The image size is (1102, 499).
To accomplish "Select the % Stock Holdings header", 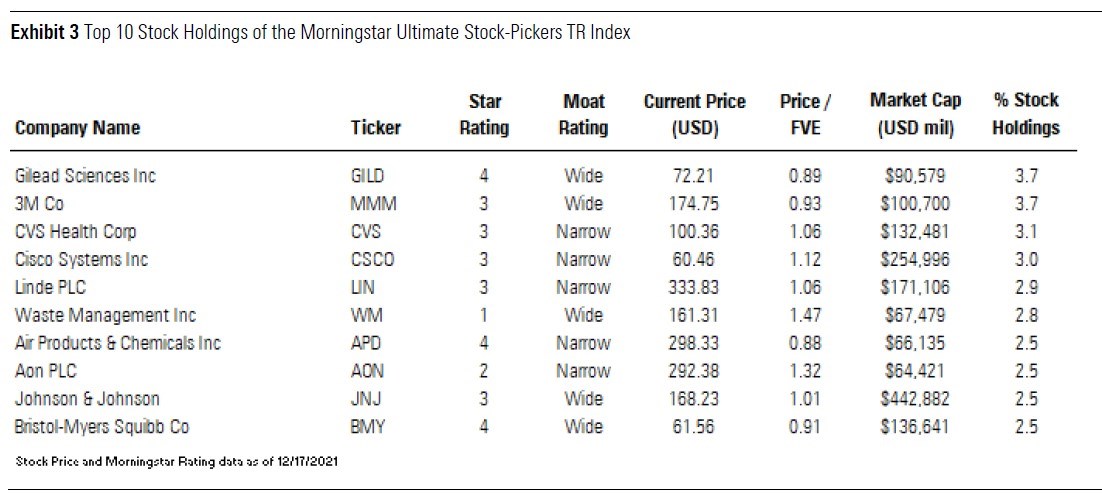I will point(1026,114).
